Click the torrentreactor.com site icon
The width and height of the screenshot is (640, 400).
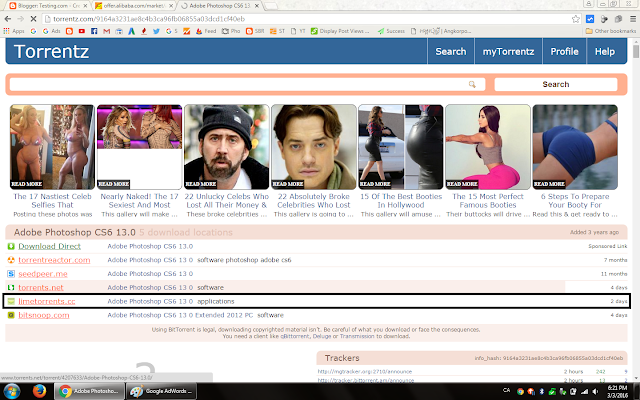point(11,260)
